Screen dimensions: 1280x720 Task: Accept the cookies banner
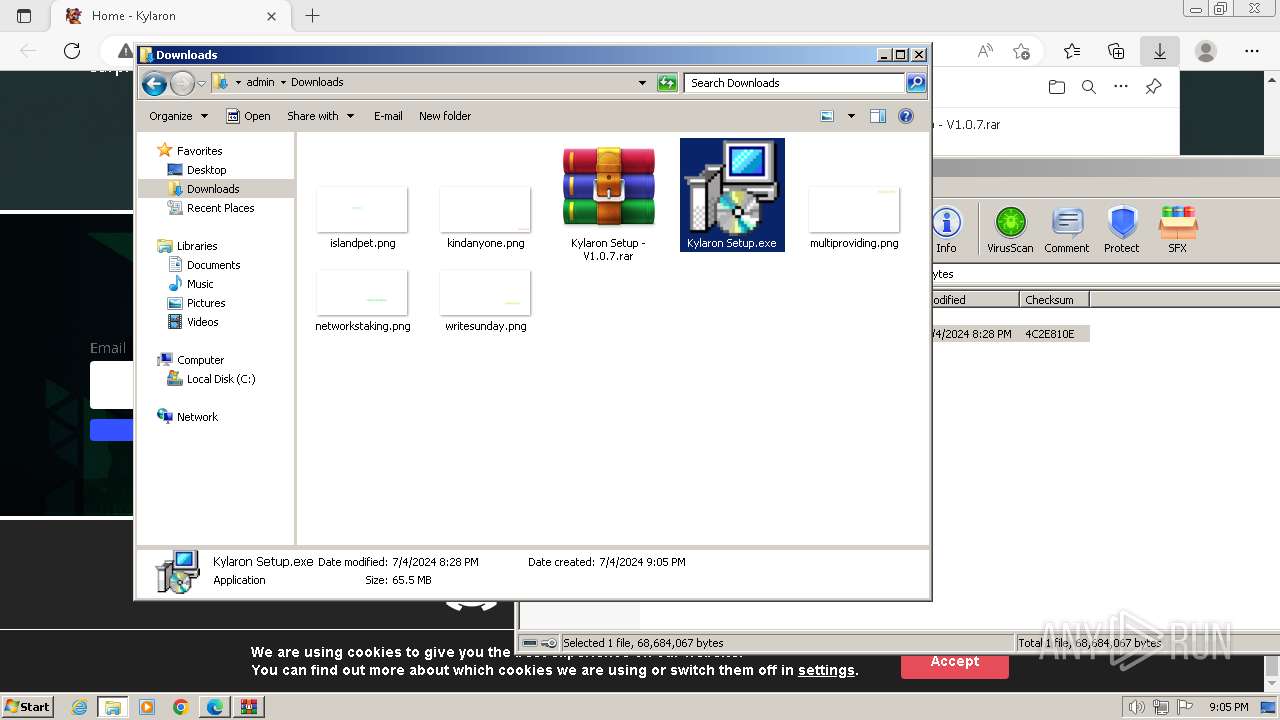coord(955,662)
